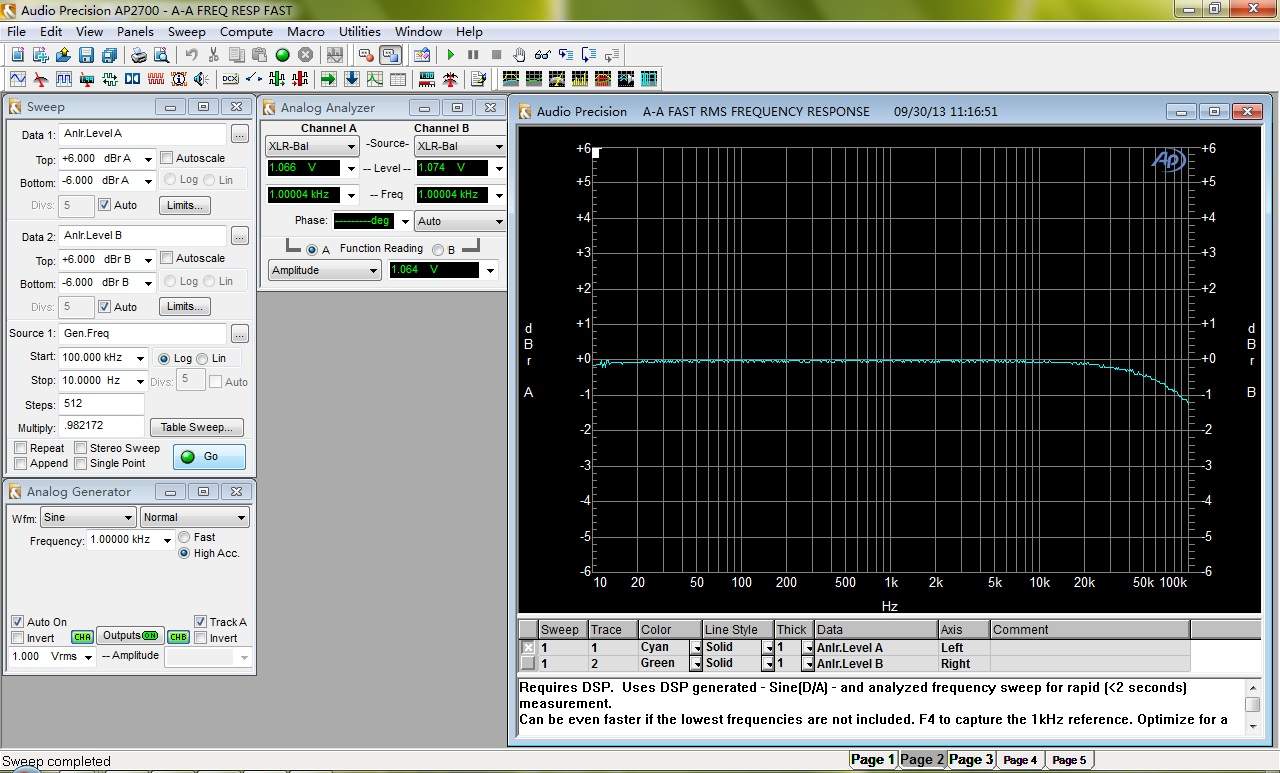This screenshot has height=773, width=1280.
Task: Open the Utilities menu
Action: point(360,32)
